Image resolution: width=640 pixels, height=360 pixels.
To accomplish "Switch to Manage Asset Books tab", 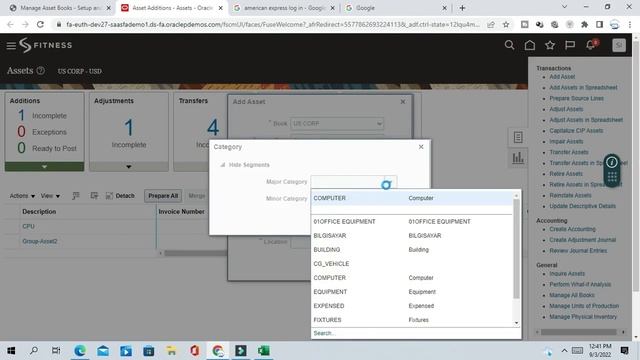I will pyautogui.click(x=60, y=8).
